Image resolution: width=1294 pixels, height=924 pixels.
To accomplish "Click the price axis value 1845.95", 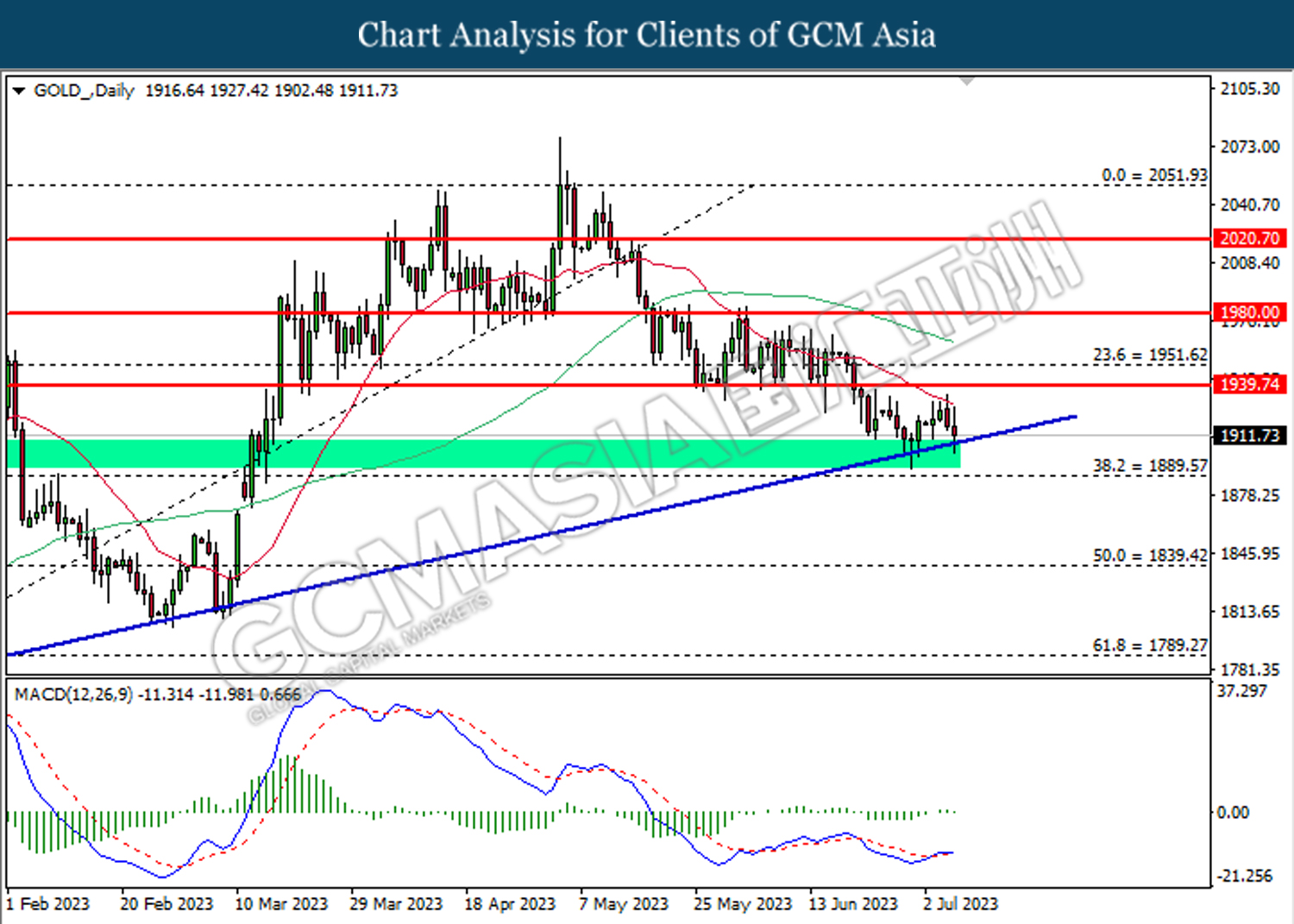I will [1249, 553].
